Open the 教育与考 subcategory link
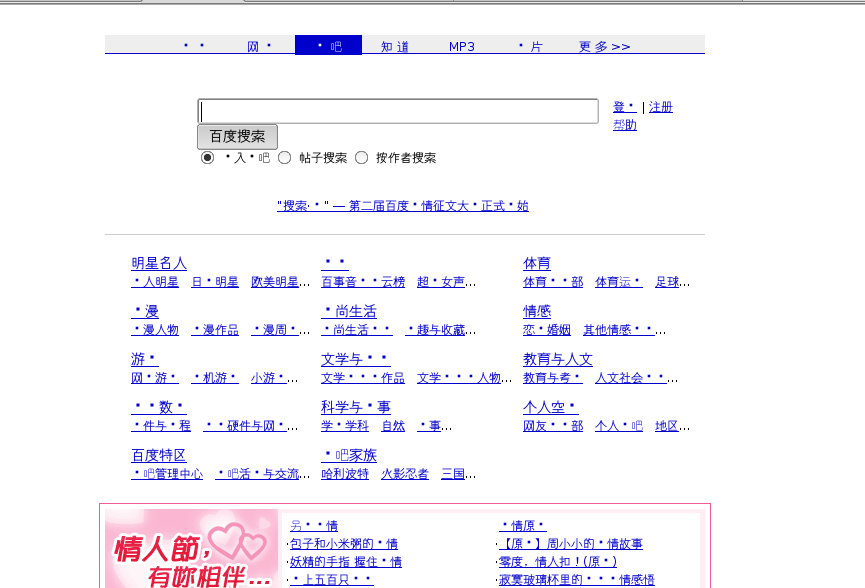The image size is (865, 588). 553,378
